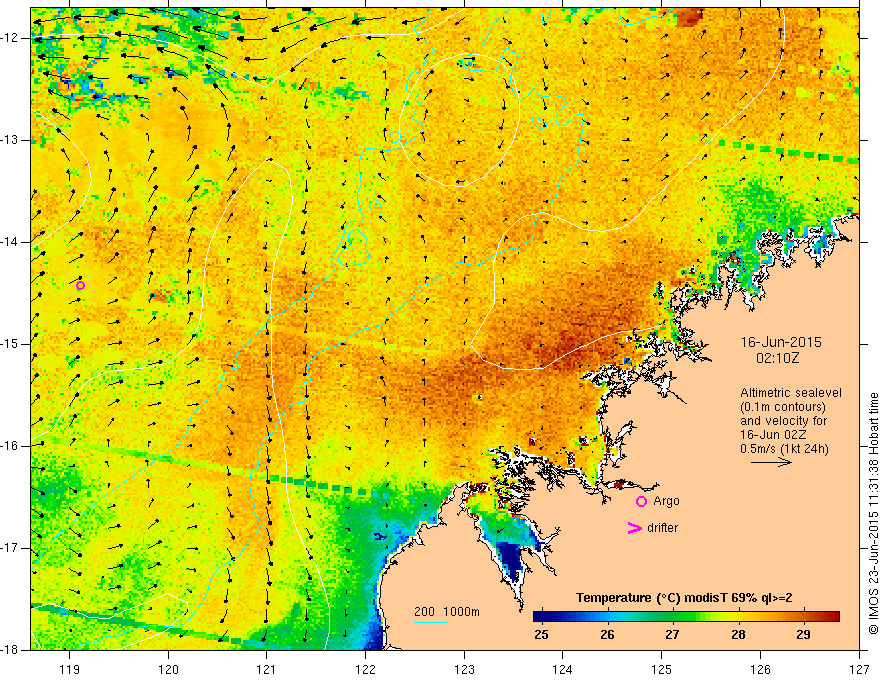
Task: Click the longitude axis label 123
Action: (464, 669)
